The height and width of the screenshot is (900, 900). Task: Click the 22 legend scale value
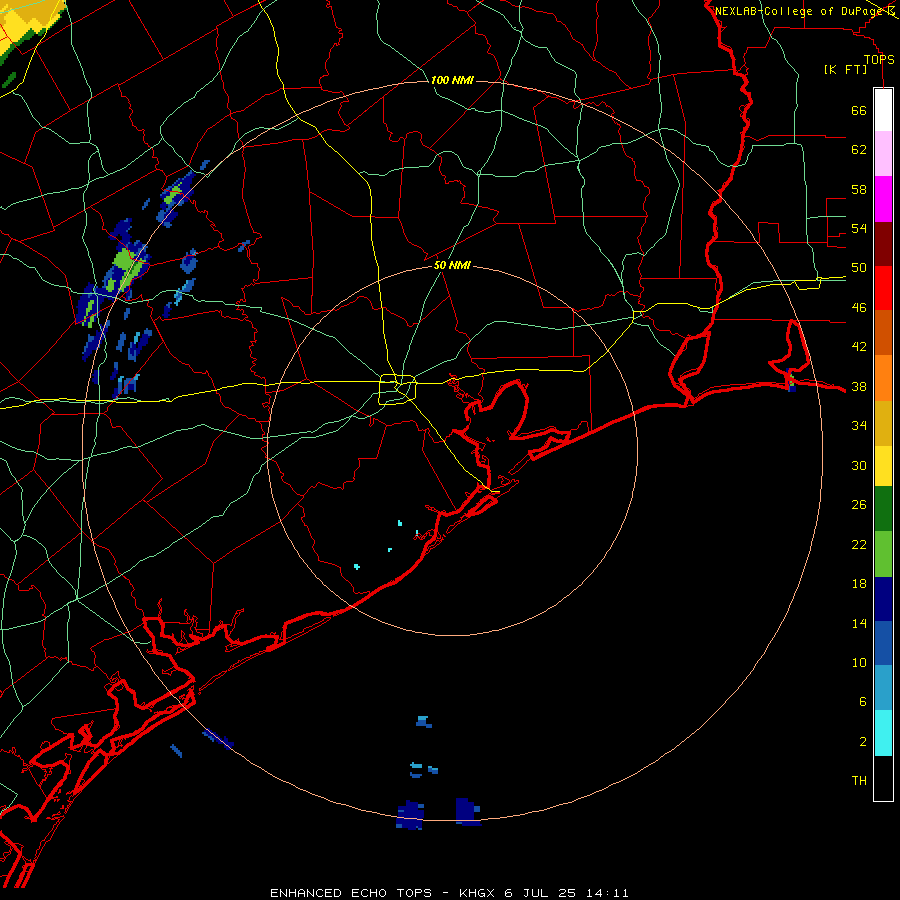coord(859,544)
